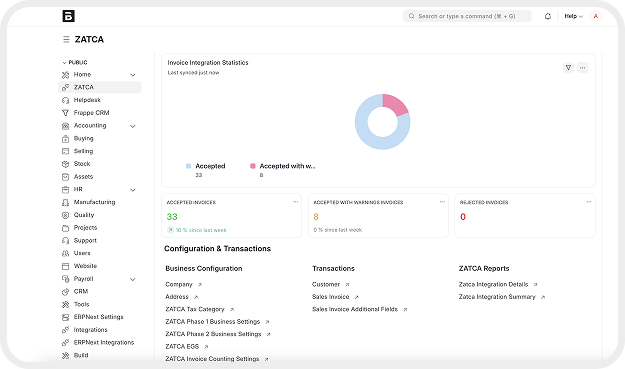
Task: Click the Build sidebar icon
Action: pyautogui.click(x=65, y=355)
